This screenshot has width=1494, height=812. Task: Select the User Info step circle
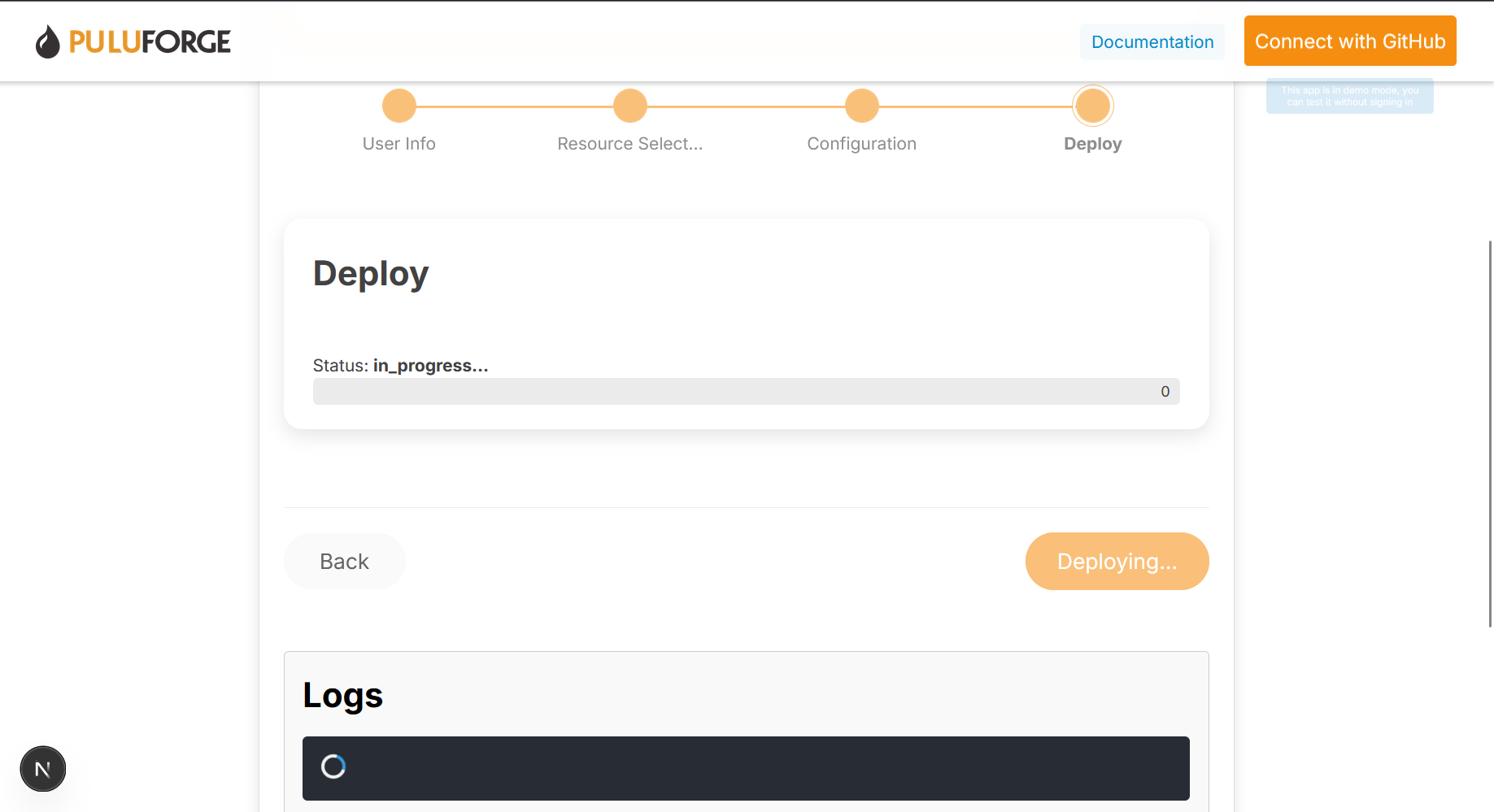click(399, 106)
